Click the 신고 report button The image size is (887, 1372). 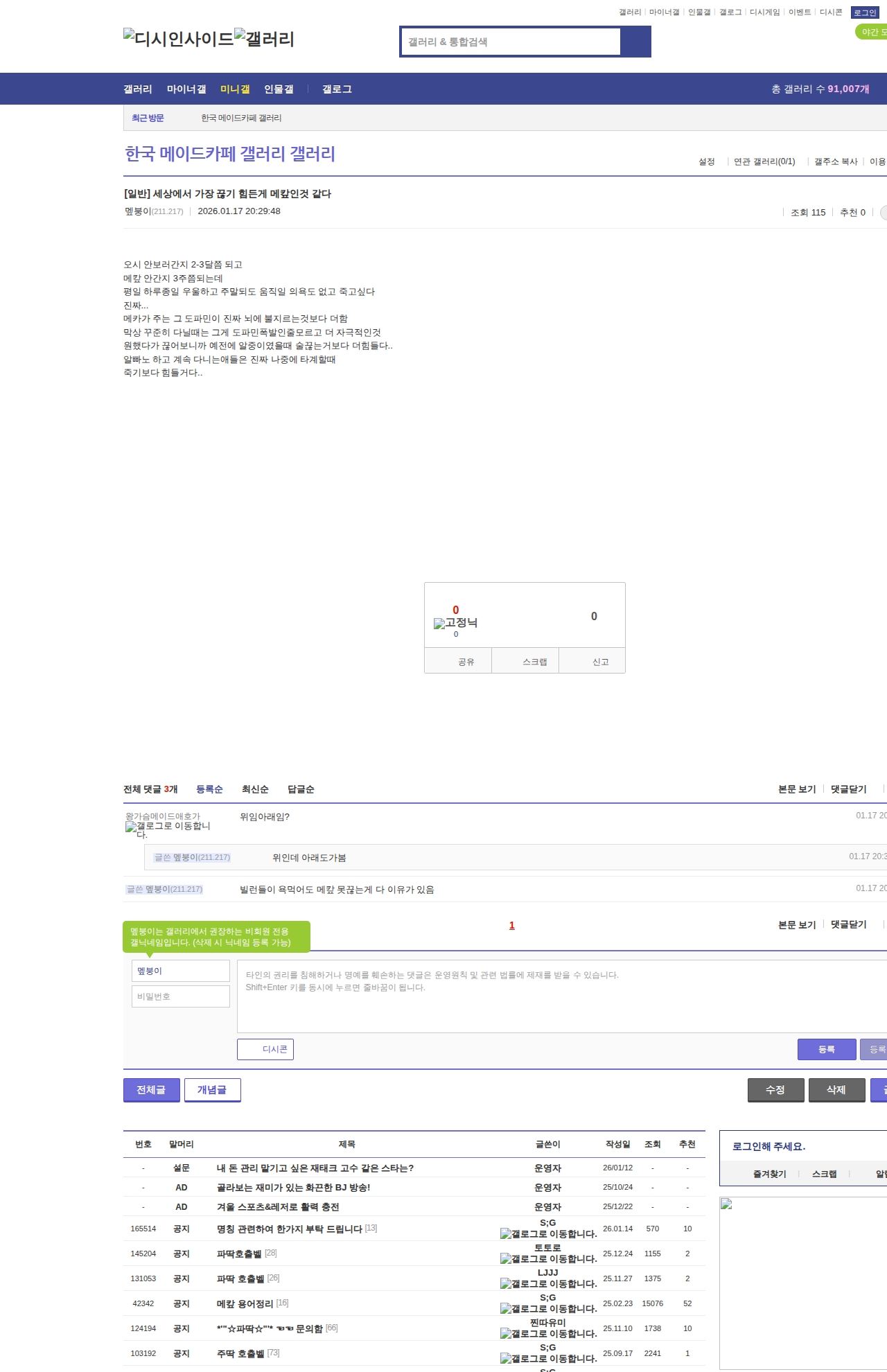point(600,662)
